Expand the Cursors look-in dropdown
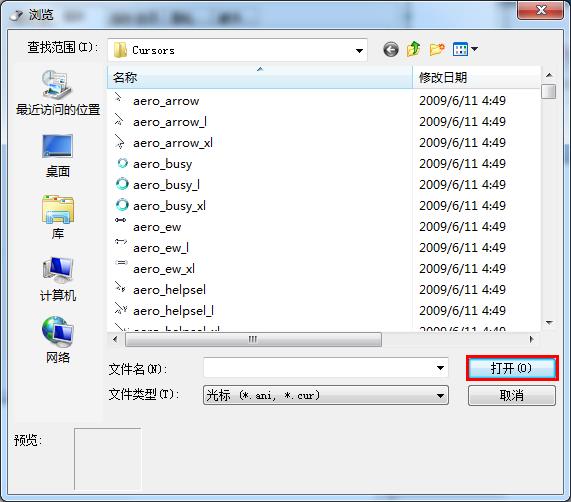This screenshot has width=571, height=502. (359, 51)
